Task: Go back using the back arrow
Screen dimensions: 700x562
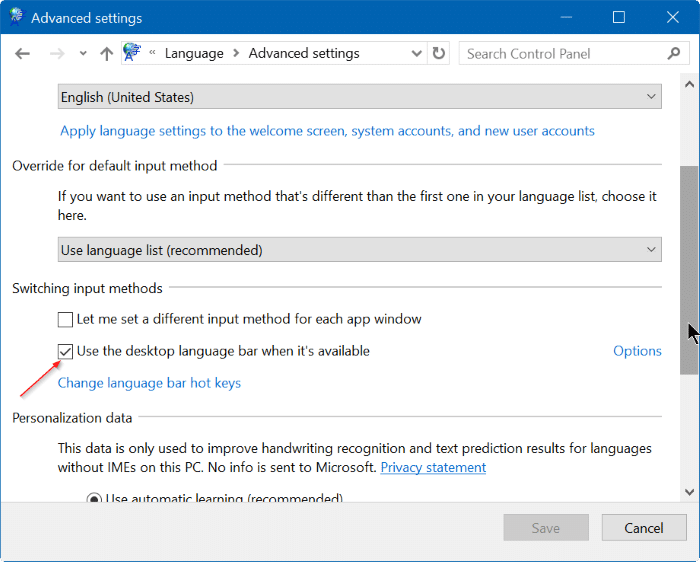Action: [22, 54]
